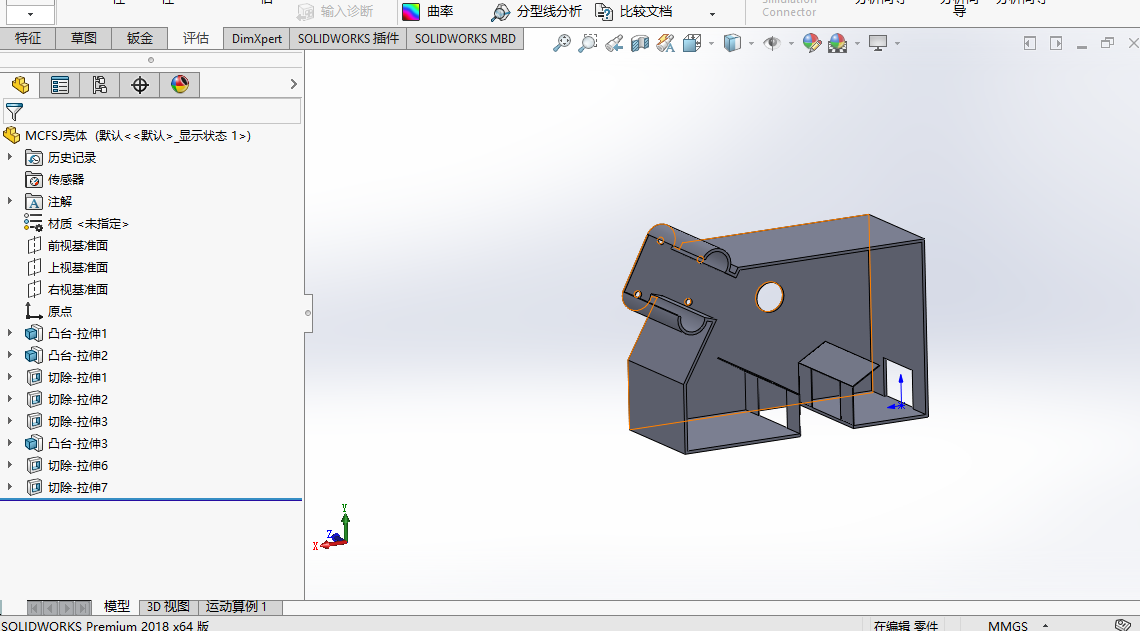Open the 草图 ribbon tab
1140x631 pixels.
click(84, 38)
